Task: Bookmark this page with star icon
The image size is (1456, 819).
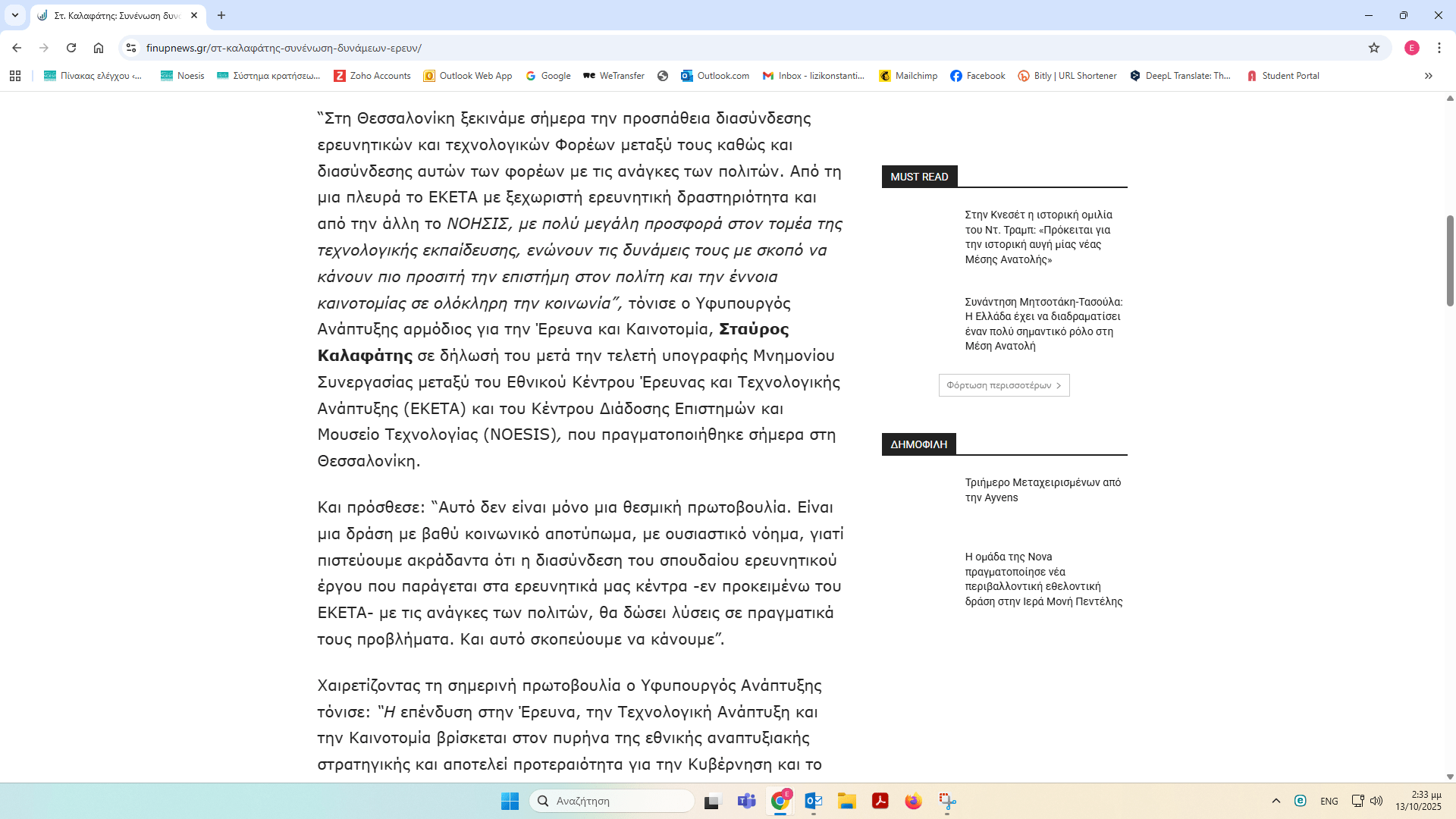Action: pyautogui.click(x=1373, y=48)
